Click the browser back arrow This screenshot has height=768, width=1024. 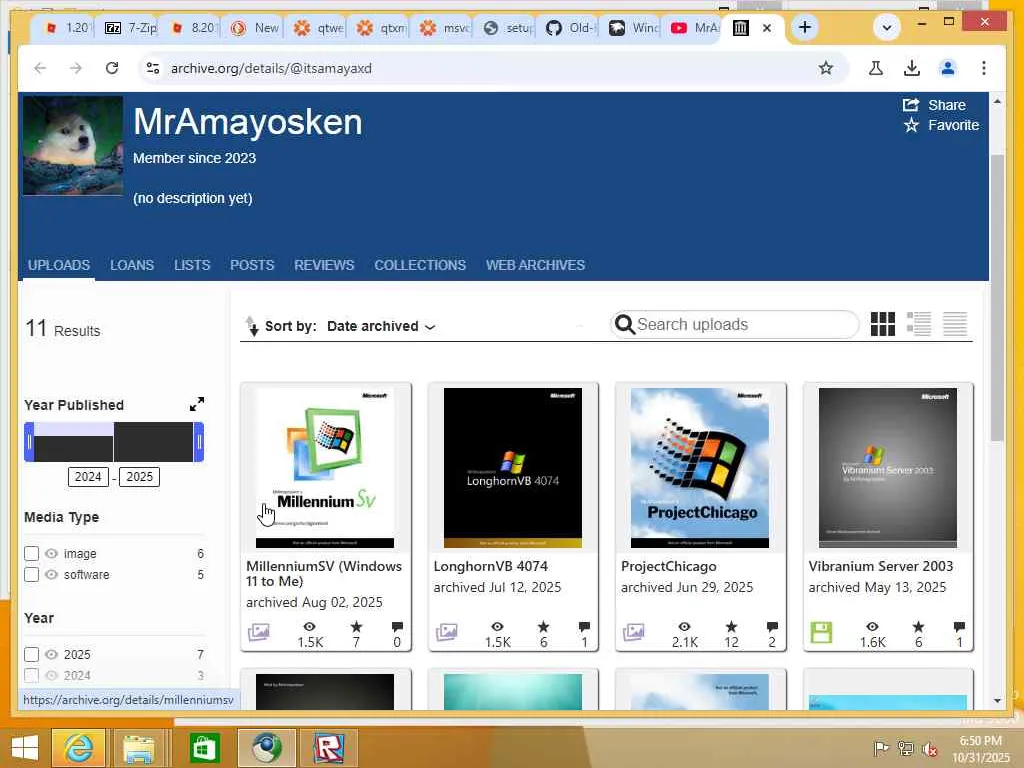(x=40, y=68)
